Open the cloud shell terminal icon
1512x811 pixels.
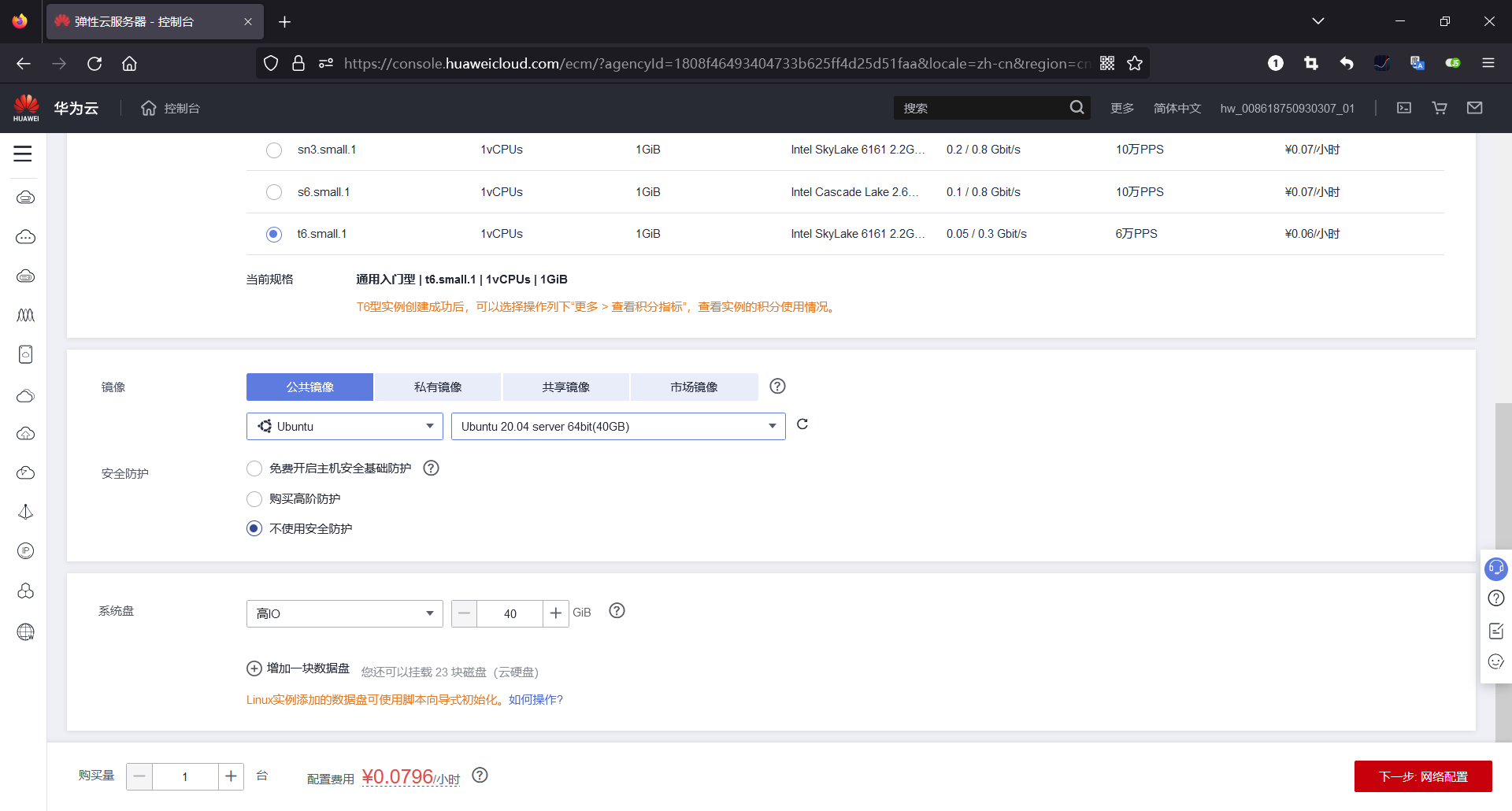[1404, 108]
